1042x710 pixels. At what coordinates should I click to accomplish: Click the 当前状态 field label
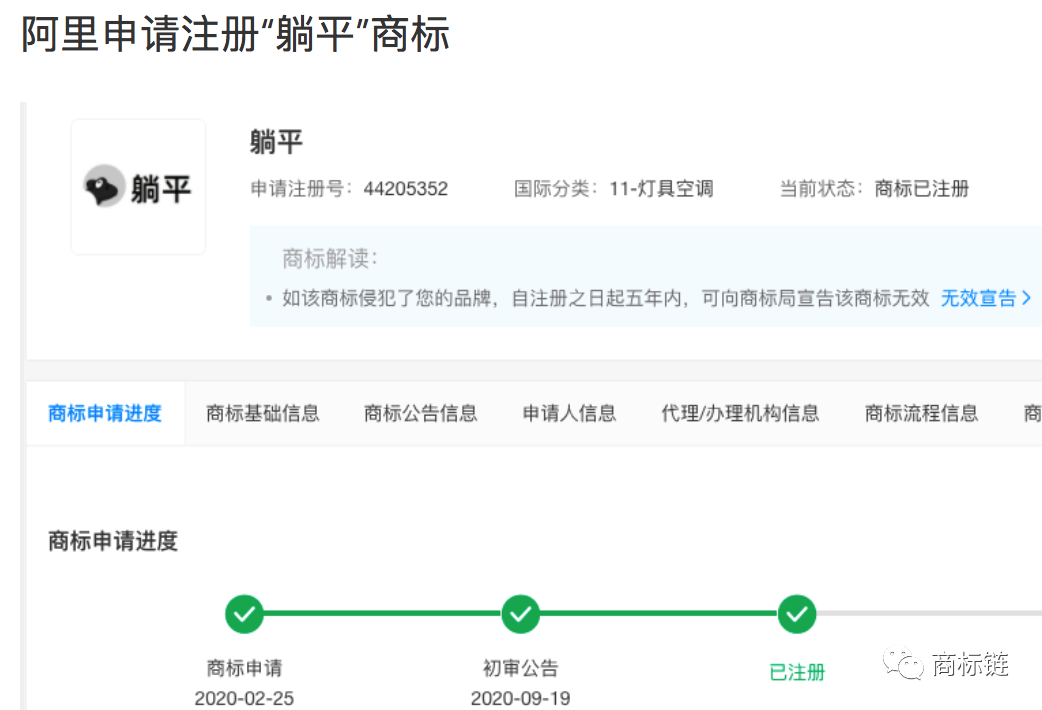click(821, 189)
